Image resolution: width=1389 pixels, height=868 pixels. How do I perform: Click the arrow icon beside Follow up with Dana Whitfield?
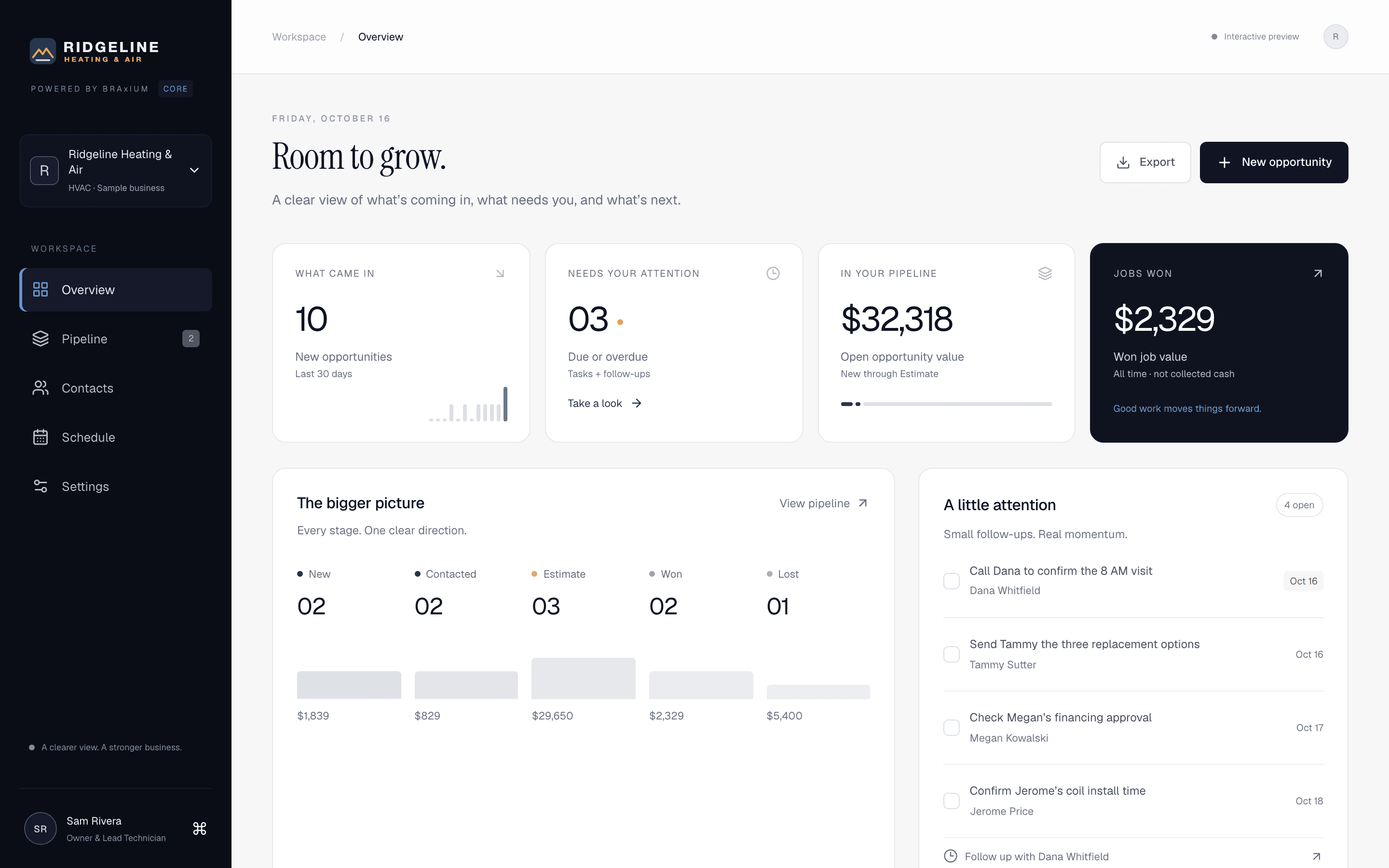[1317, 856]
